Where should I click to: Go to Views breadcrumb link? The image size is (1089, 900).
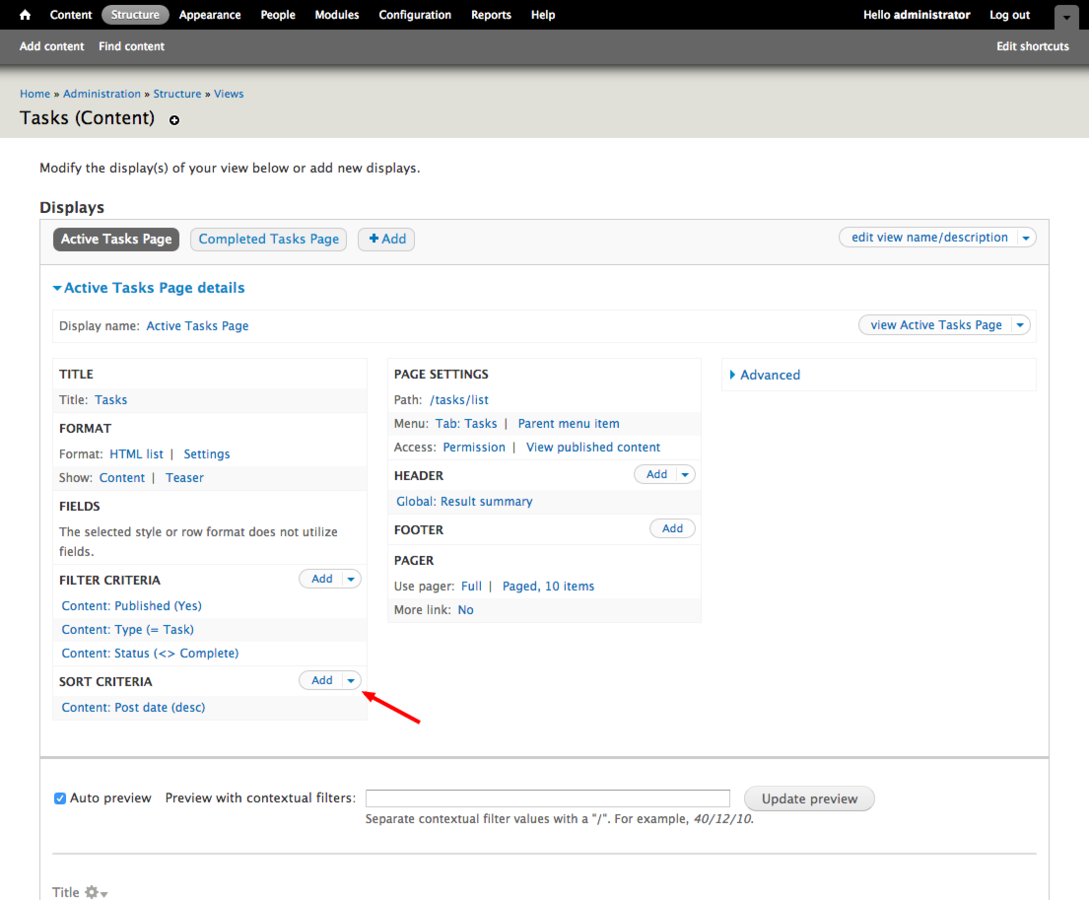(x=228, y=94)
